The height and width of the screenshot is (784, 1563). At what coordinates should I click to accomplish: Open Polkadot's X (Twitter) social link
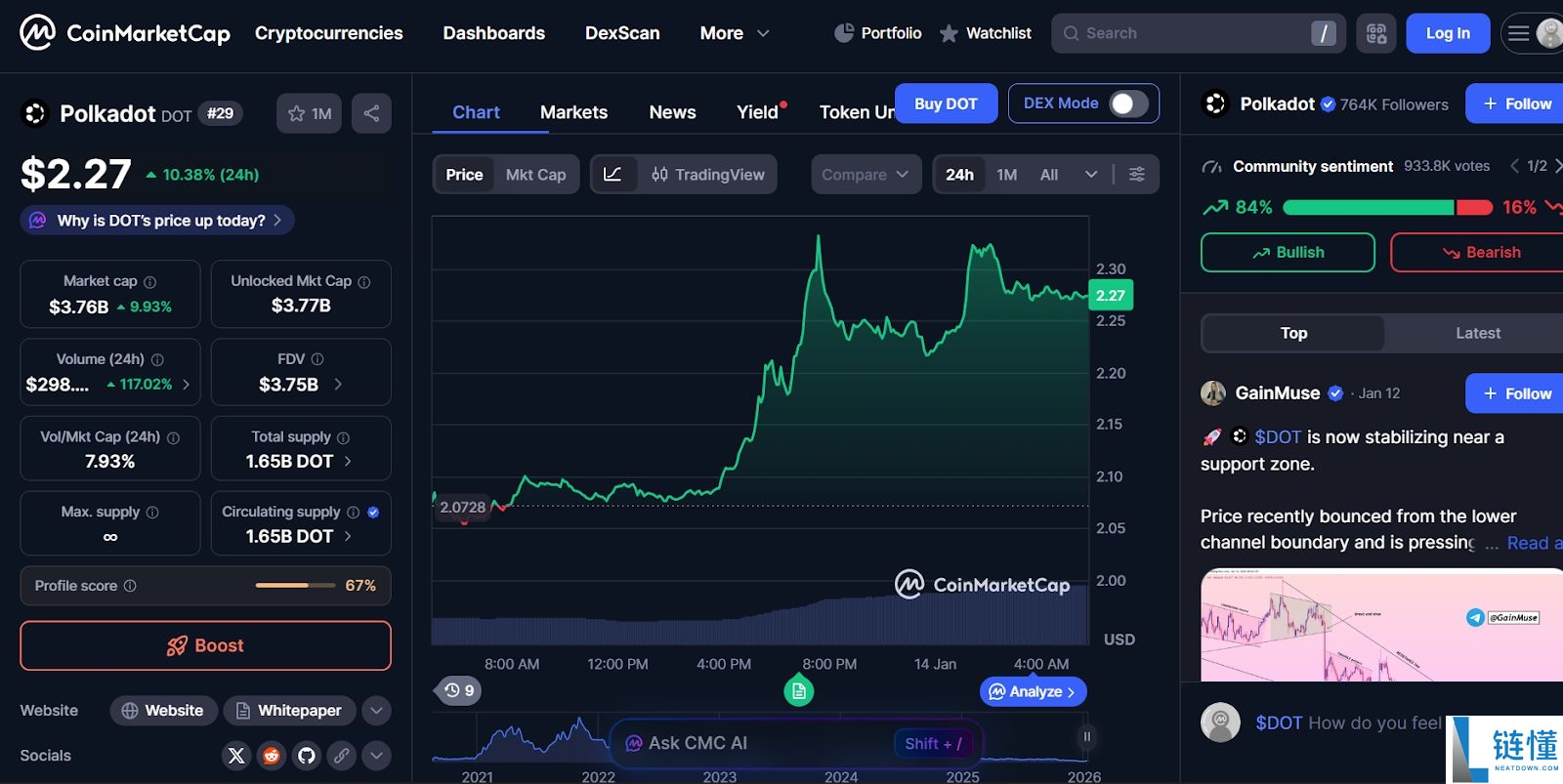point(236,755)
